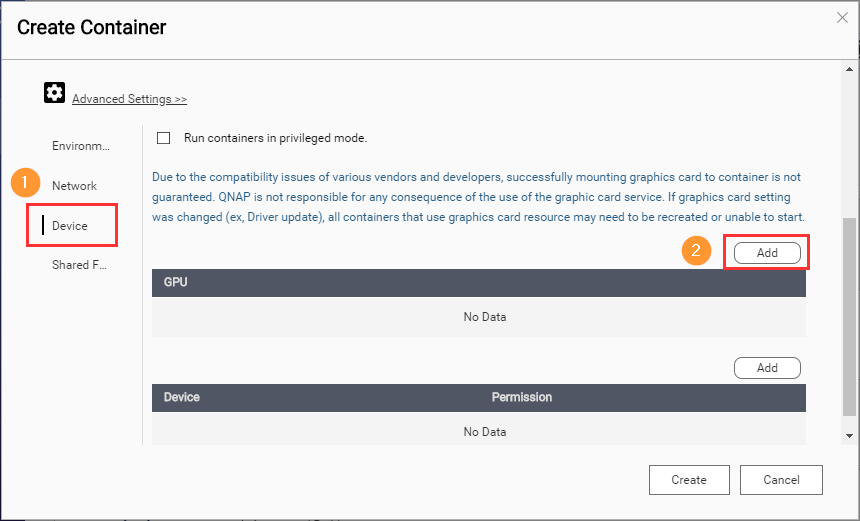Switch to the Network tab
This screenshot has height=521, width=860.
[75, 186]
